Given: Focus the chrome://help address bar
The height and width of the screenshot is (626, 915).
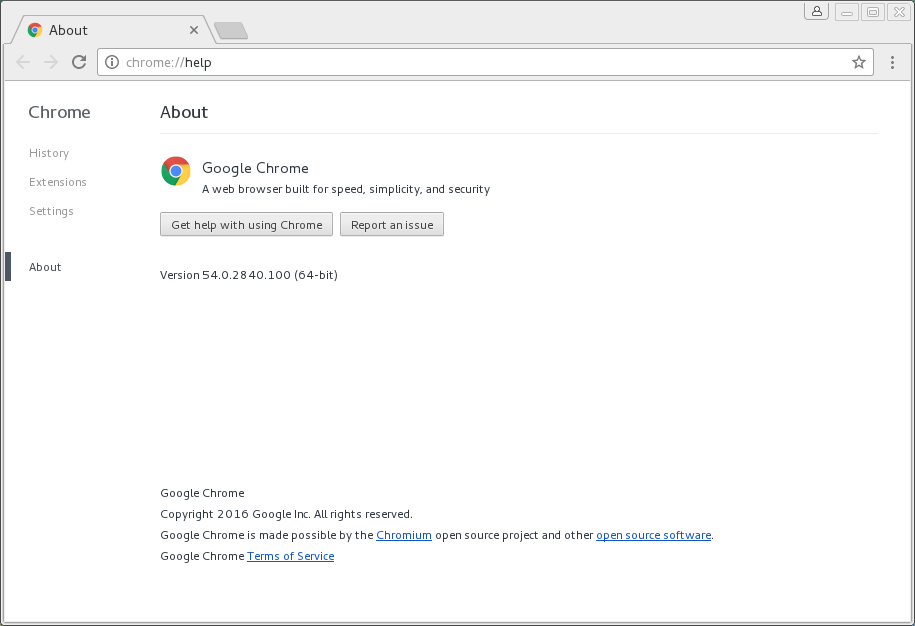Looking at the screenshot, I should tap(484, 62).
